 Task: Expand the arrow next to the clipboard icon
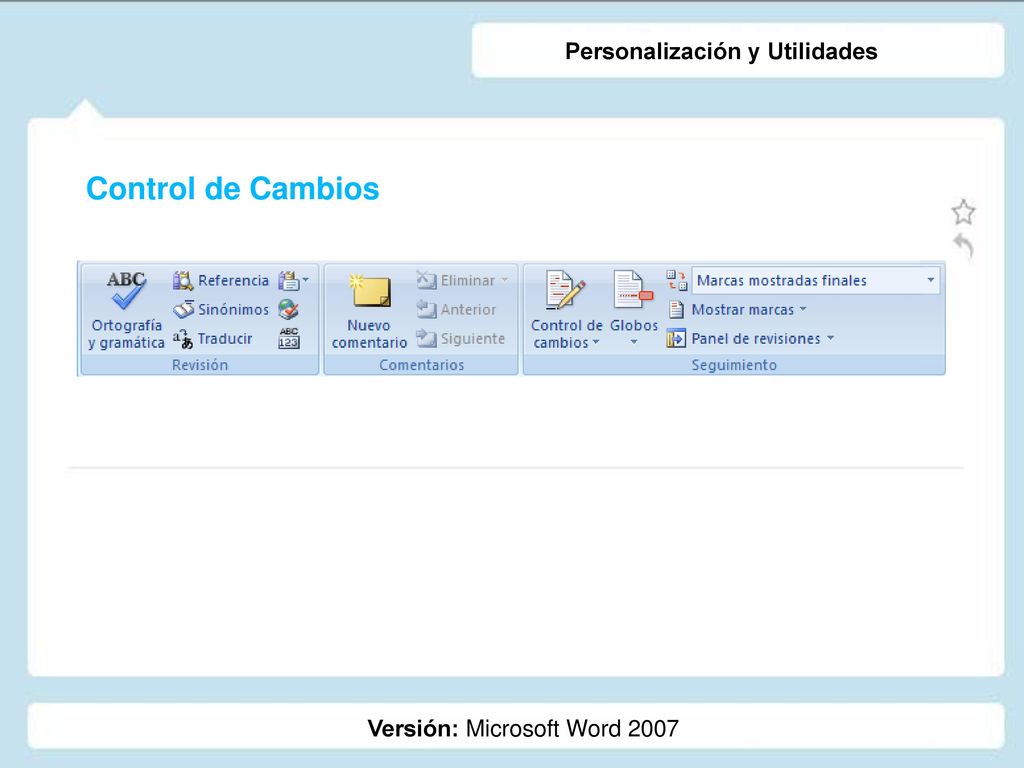pyautogui.click(x=306, y=280)
